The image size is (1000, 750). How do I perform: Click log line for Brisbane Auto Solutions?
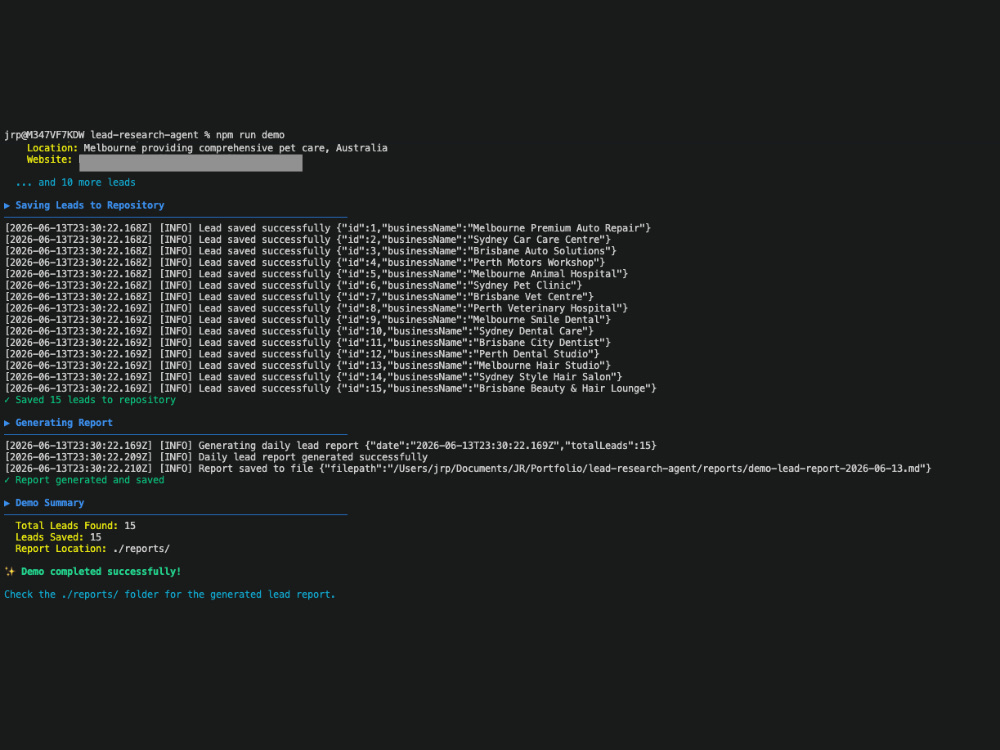[311, 251]
